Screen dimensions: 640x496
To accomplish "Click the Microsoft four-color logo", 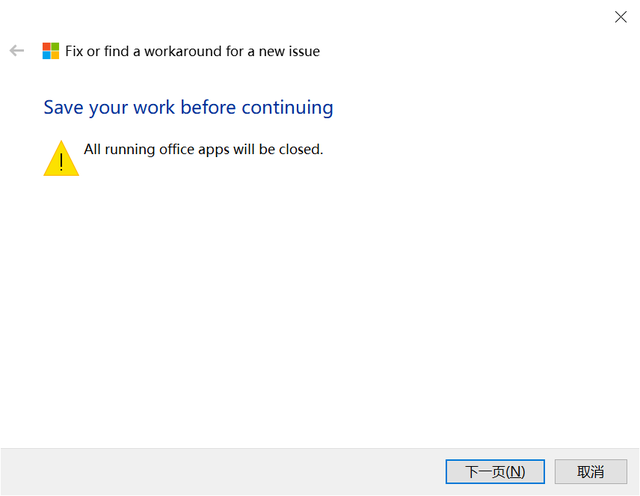I will (51, 51).
